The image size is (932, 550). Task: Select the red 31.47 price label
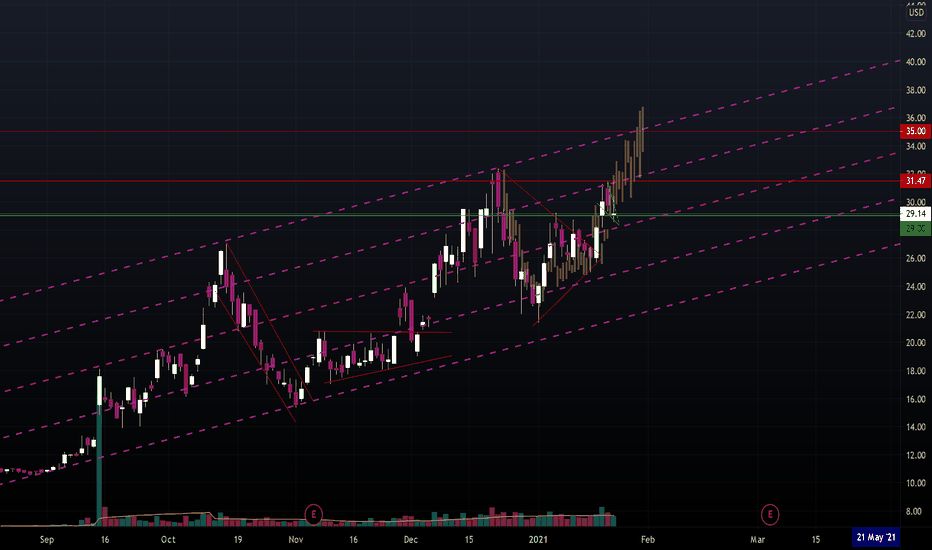915,181
